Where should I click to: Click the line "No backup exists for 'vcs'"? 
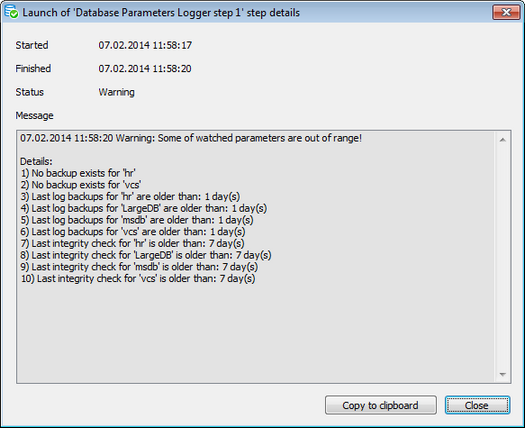pos(80,185)
